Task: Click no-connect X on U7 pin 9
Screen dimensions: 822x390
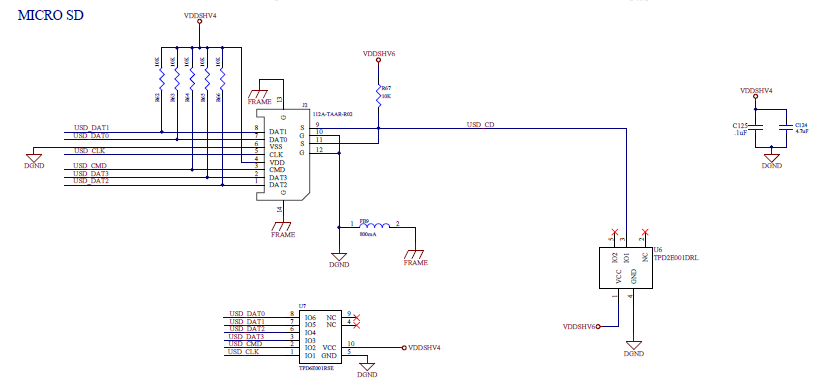Action: point(357,318)
